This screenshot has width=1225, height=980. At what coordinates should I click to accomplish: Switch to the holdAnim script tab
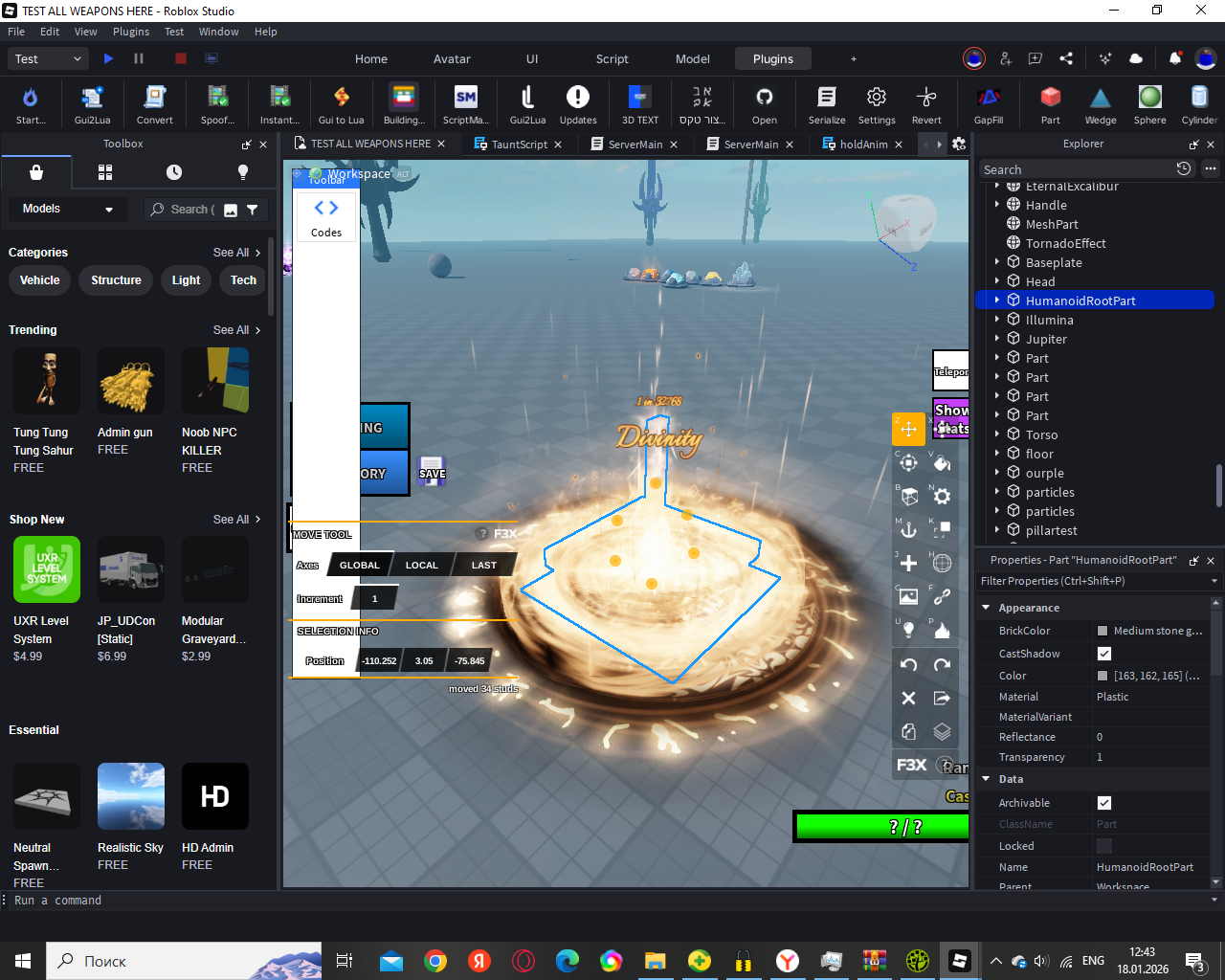[x=863, y=145]
